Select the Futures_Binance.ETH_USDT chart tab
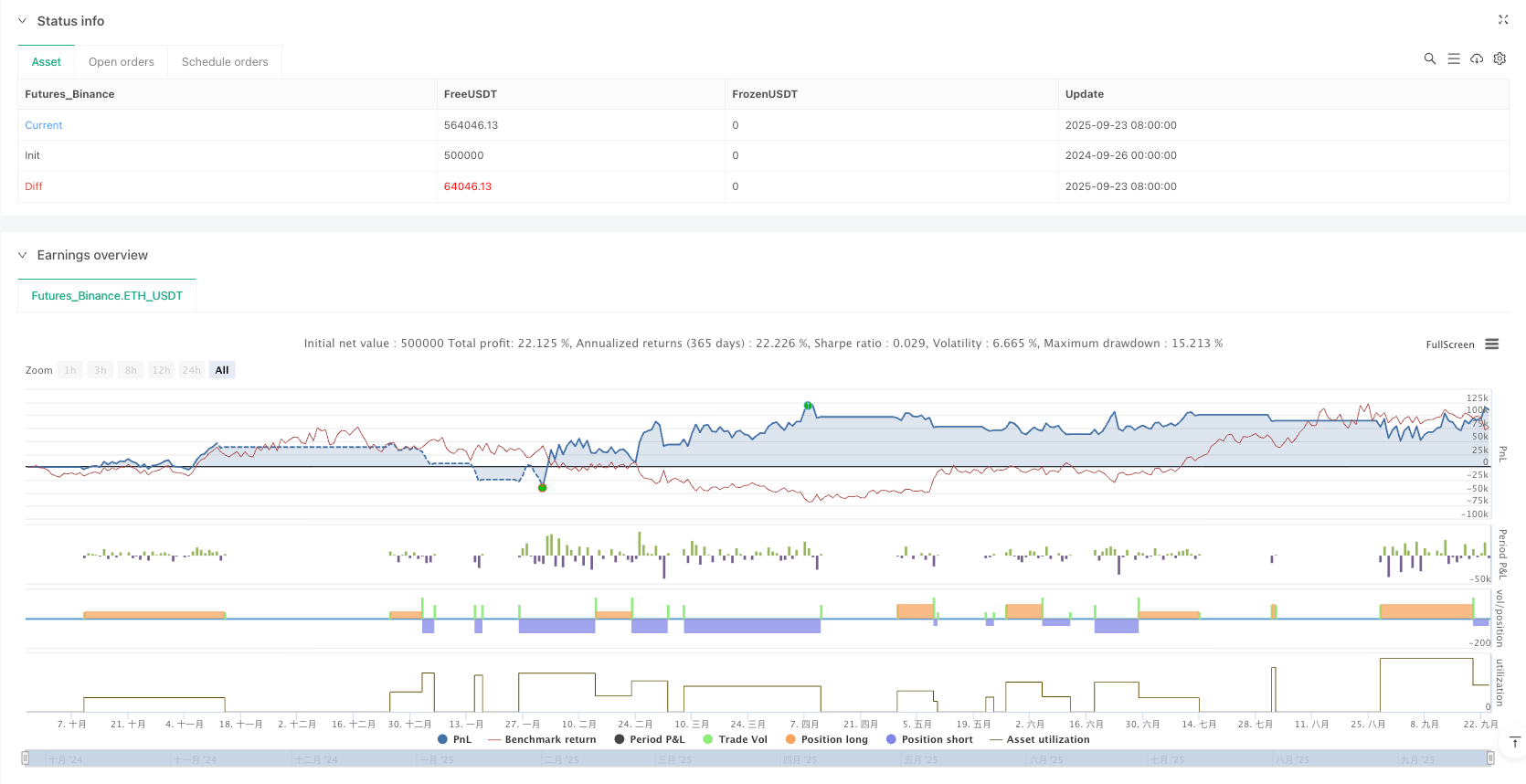1526x784 pixels. coord(107,296)
